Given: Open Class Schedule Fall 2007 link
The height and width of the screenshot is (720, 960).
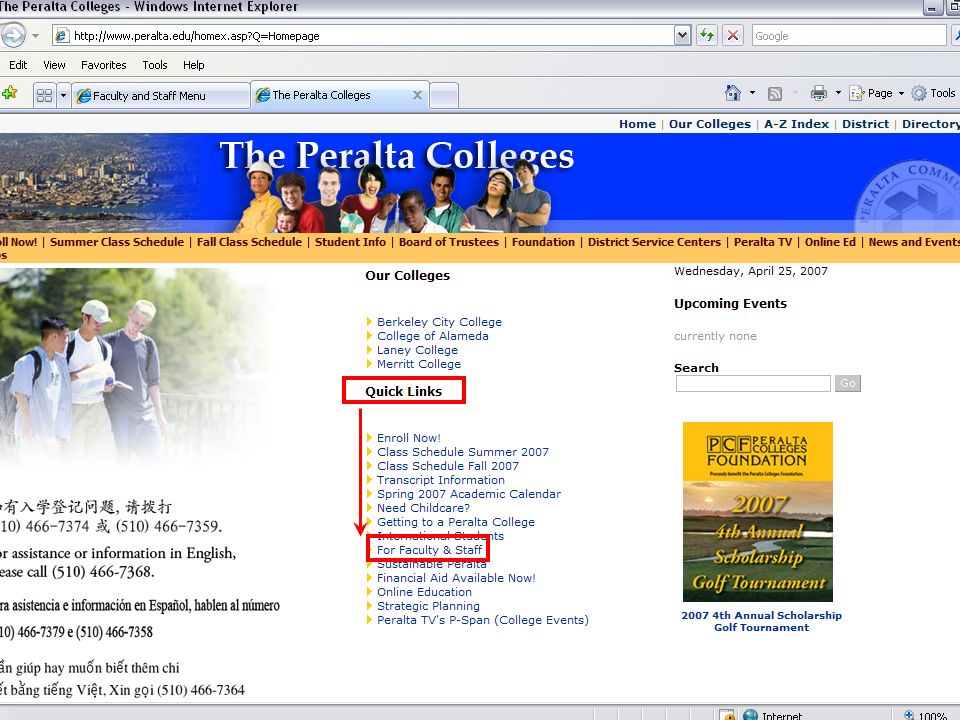Looking at the screenshot, I should [448, 466].
